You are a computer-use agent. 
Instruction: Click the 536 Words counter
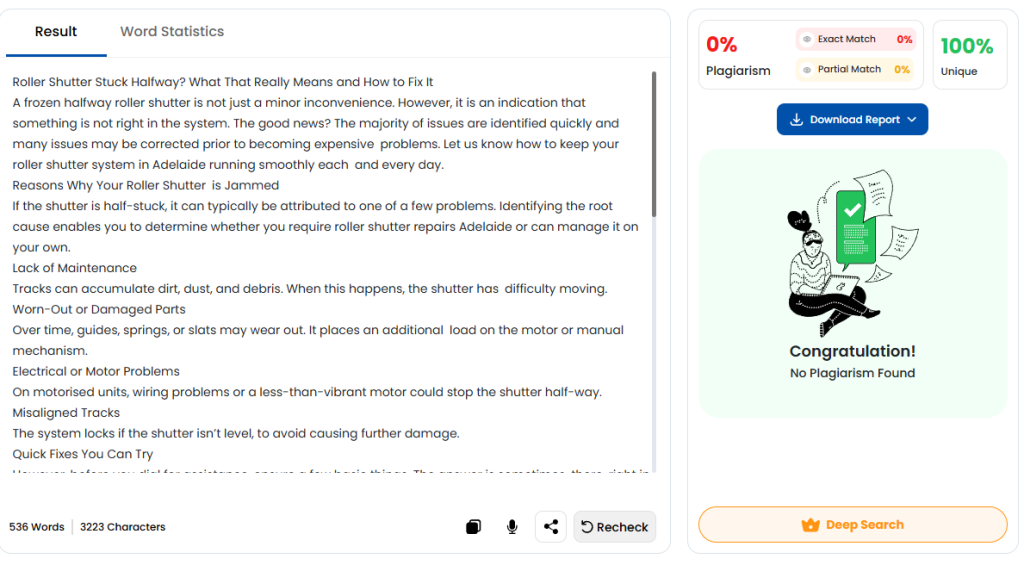pyautogui.click(x=37, y=527)
